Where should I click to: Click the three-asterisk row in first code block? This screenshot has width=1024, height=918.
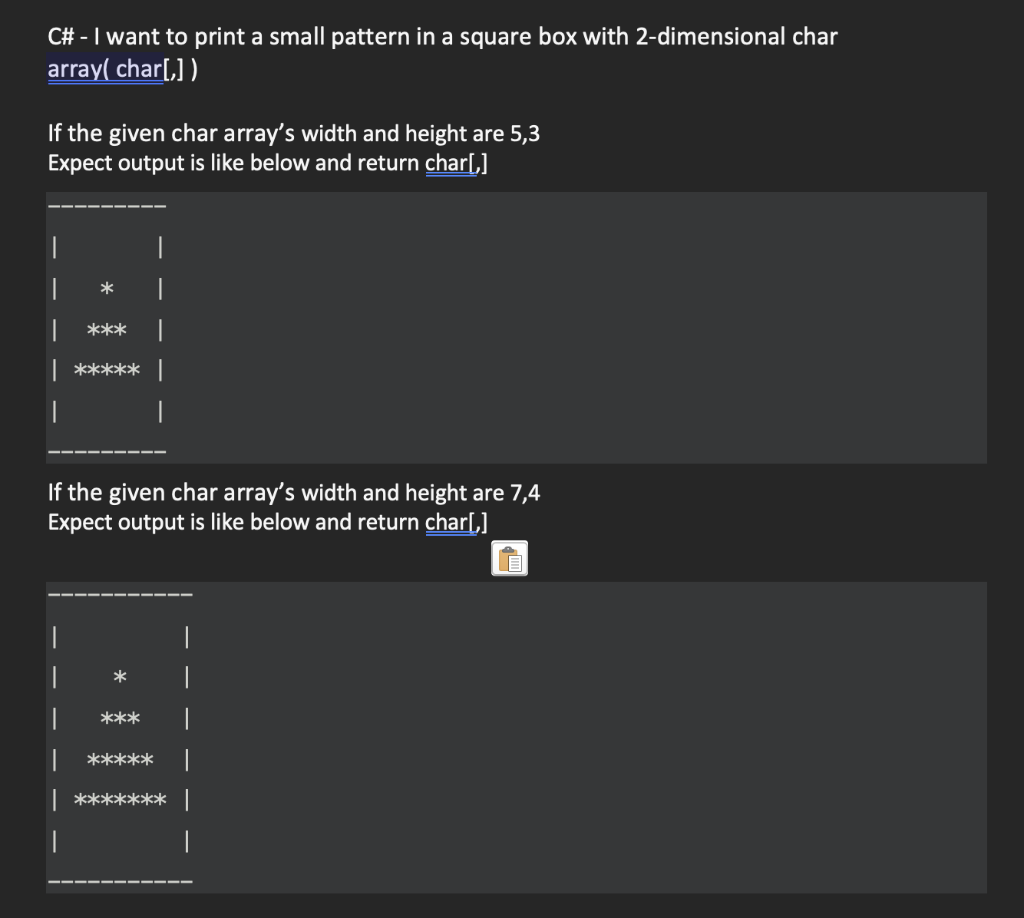click(x=107, y=329)
